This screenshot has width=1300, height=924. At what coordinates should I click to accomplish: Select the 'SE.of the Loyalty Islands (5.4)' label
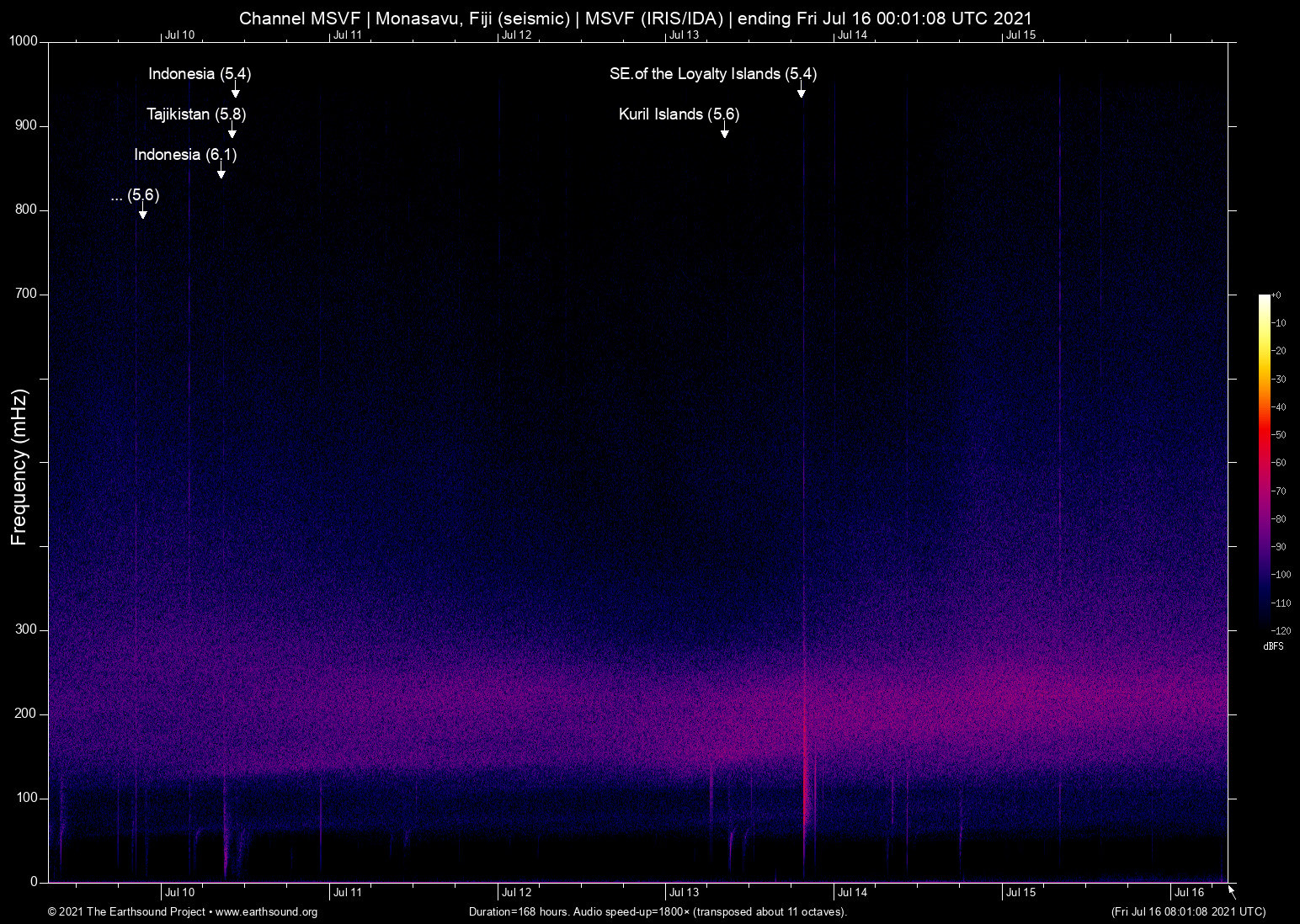pos(713,74)
